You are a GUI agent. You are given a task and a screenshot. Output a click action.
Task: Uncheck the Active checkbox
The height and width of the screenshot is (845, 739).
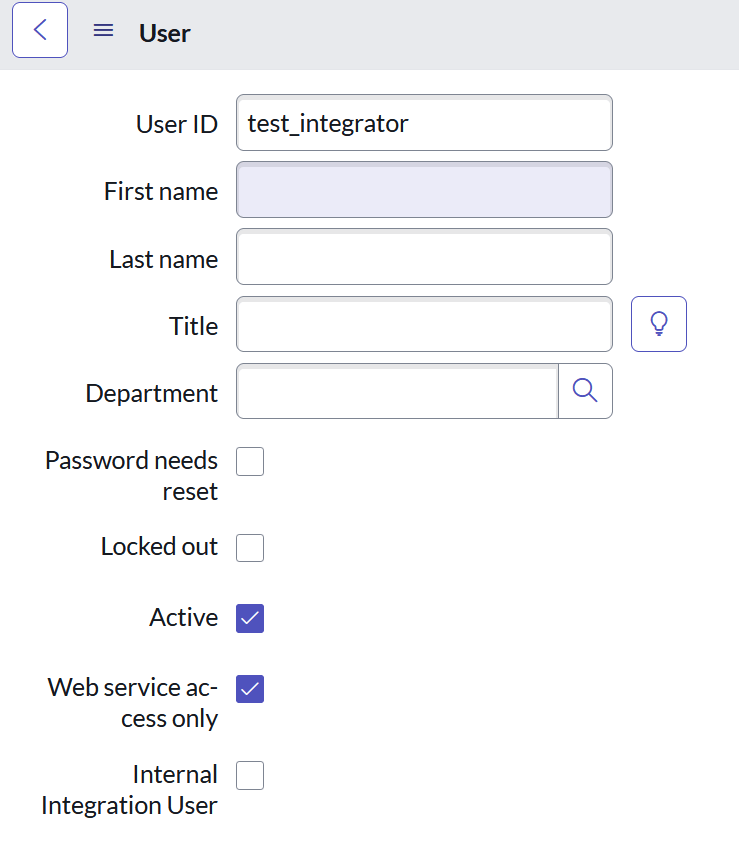250,619
